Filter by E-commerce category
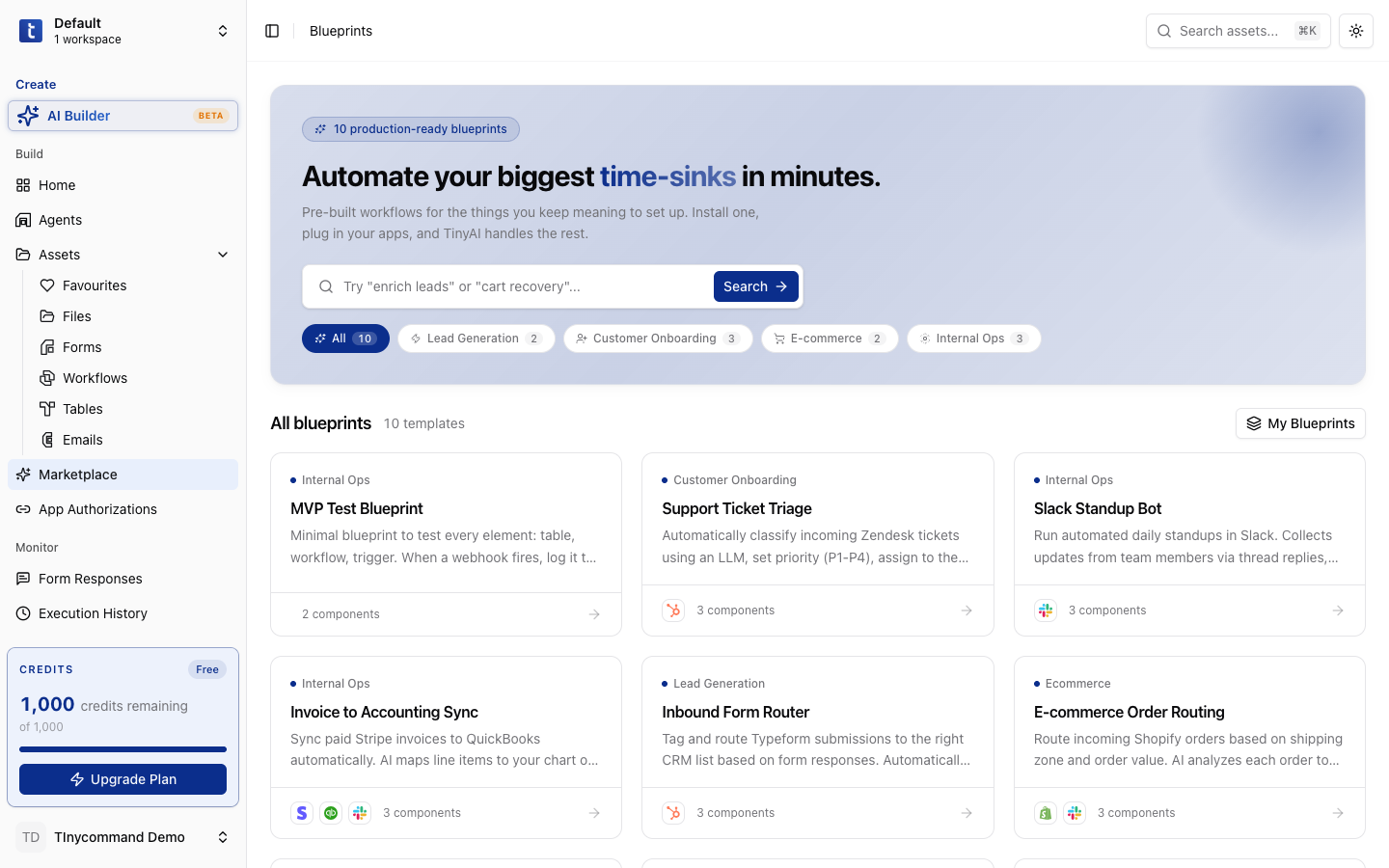 [830, 339]
